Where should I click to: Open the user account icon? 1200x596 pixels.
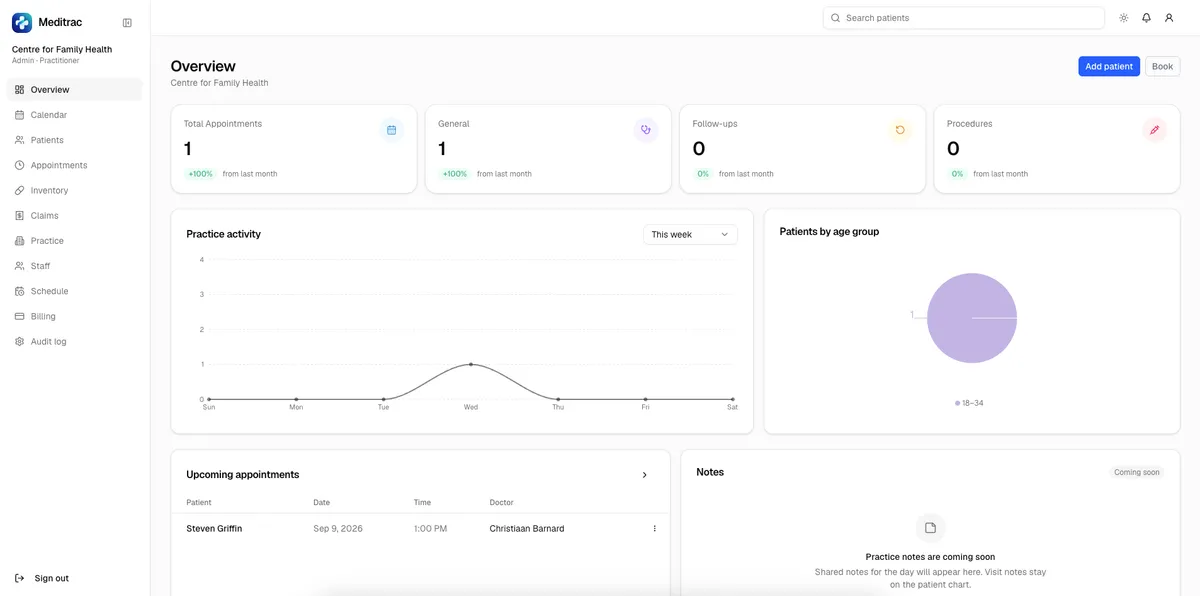1169,18
